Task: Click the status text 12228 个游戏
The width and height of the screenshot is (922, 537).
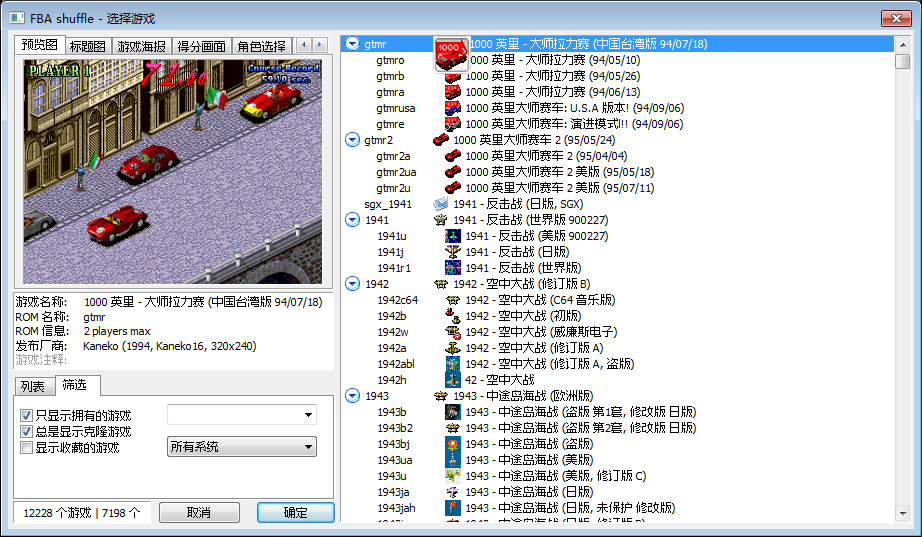Action: [x=57, y=513]
